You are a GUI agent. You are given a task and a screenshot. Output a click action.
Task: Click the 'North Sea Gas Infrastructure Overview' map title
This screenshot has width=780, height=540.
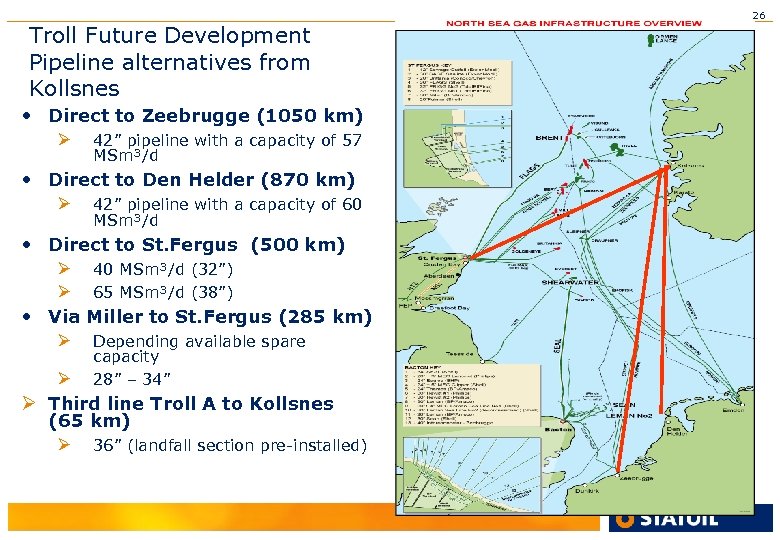574,23
